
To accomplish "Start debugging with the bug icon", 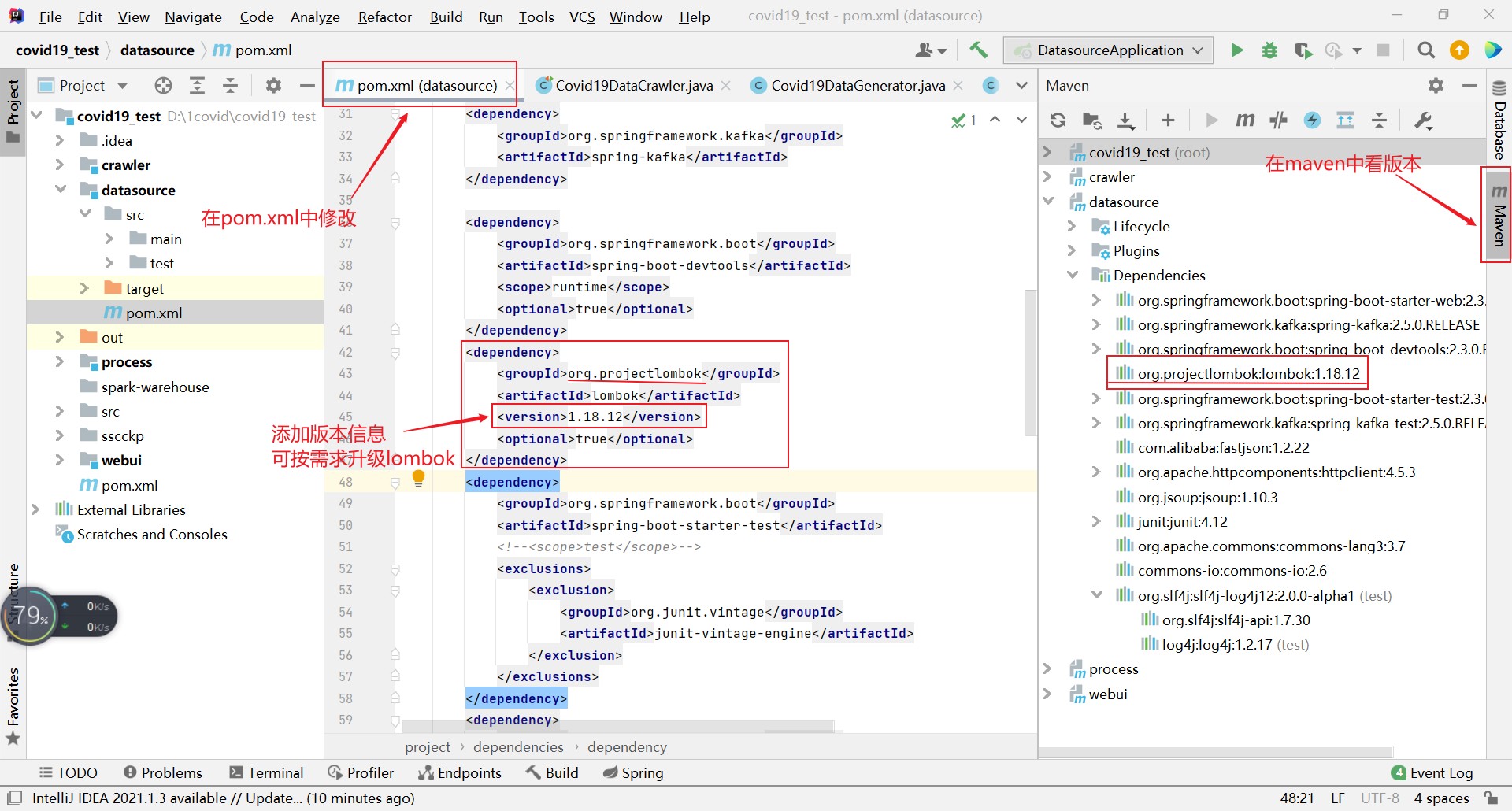I will (1269, 50).
